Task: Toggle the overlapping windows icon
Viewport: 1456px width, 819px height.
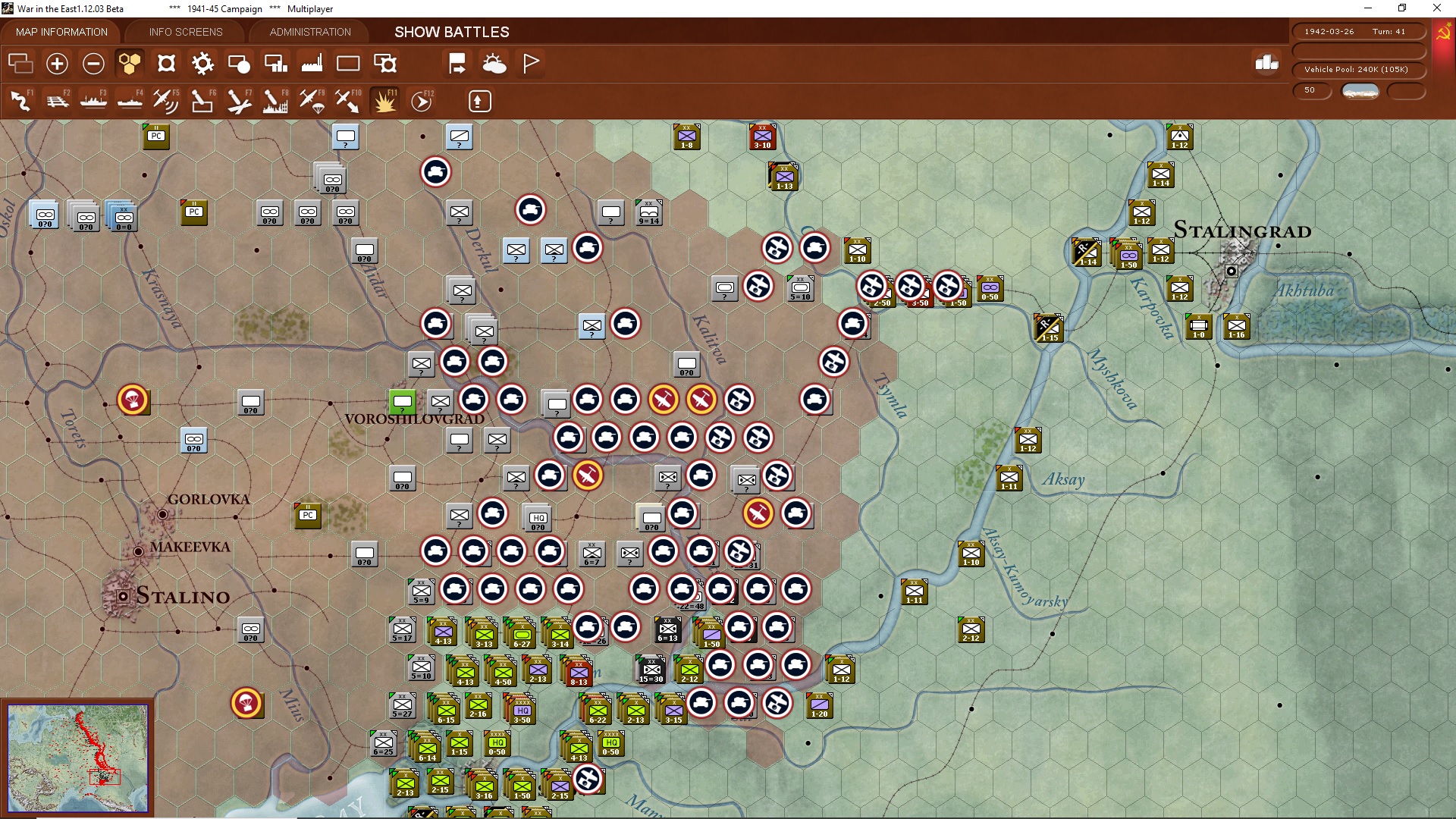Action: 20,64
